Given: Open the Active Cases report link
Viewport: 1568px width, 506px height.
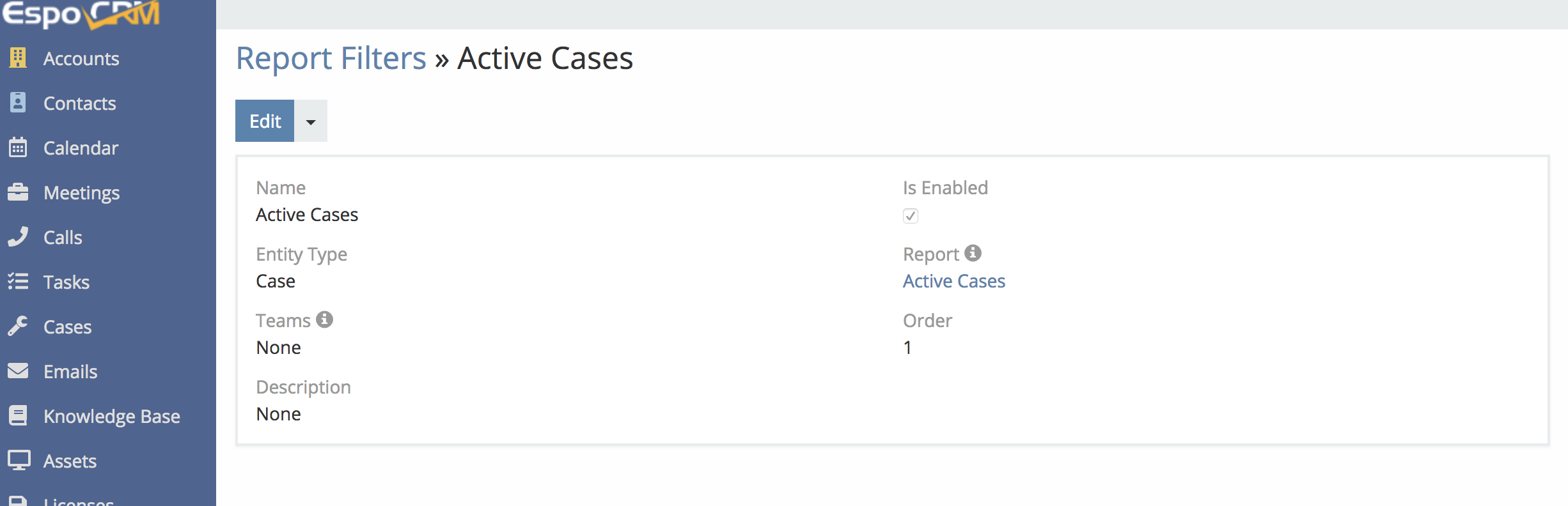Looking at the screenshot, I should [x=953, y=281].
